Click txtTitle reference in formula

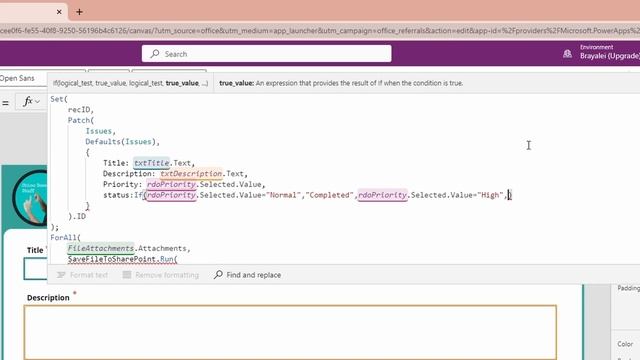coord(151,163)
